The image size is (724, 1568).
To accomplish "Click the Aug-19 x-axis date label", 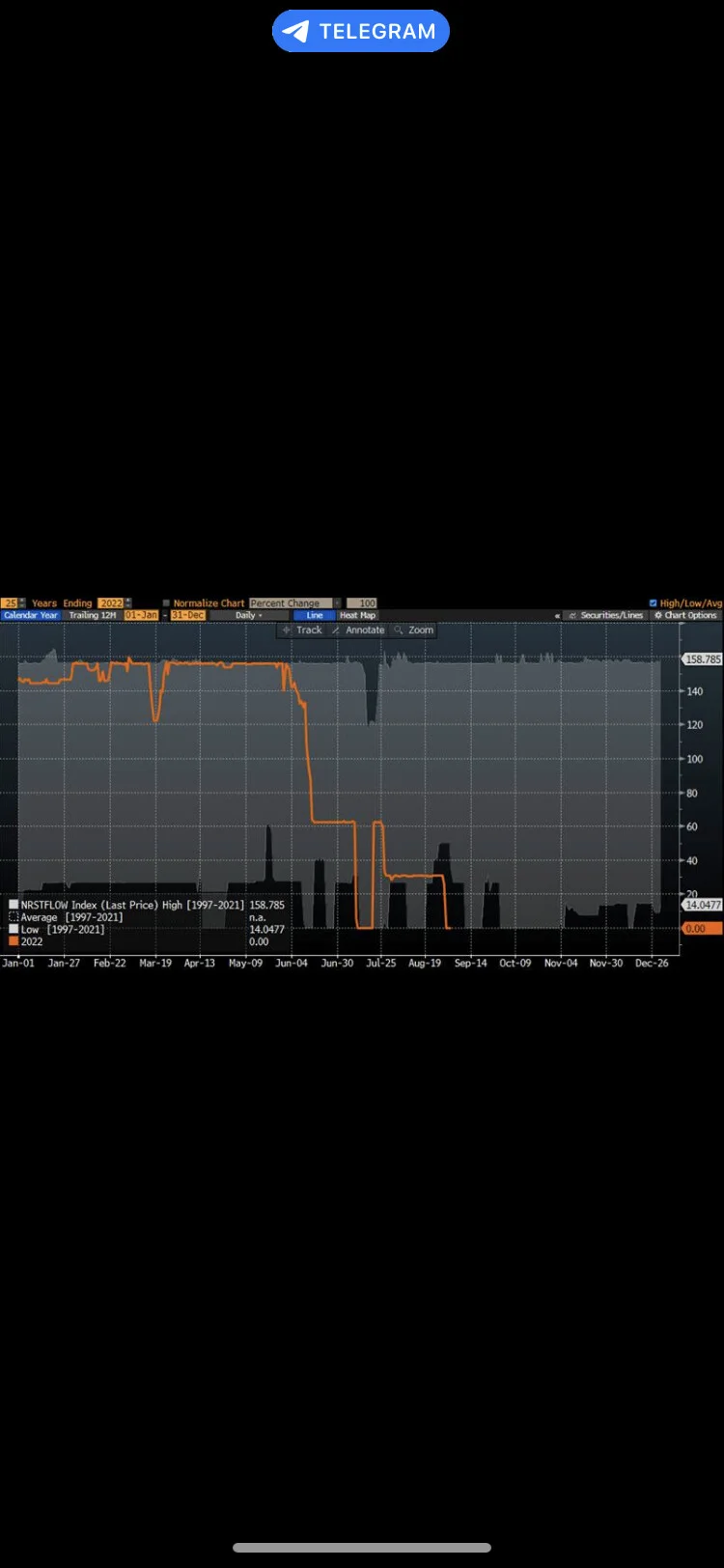I will 425,963.
